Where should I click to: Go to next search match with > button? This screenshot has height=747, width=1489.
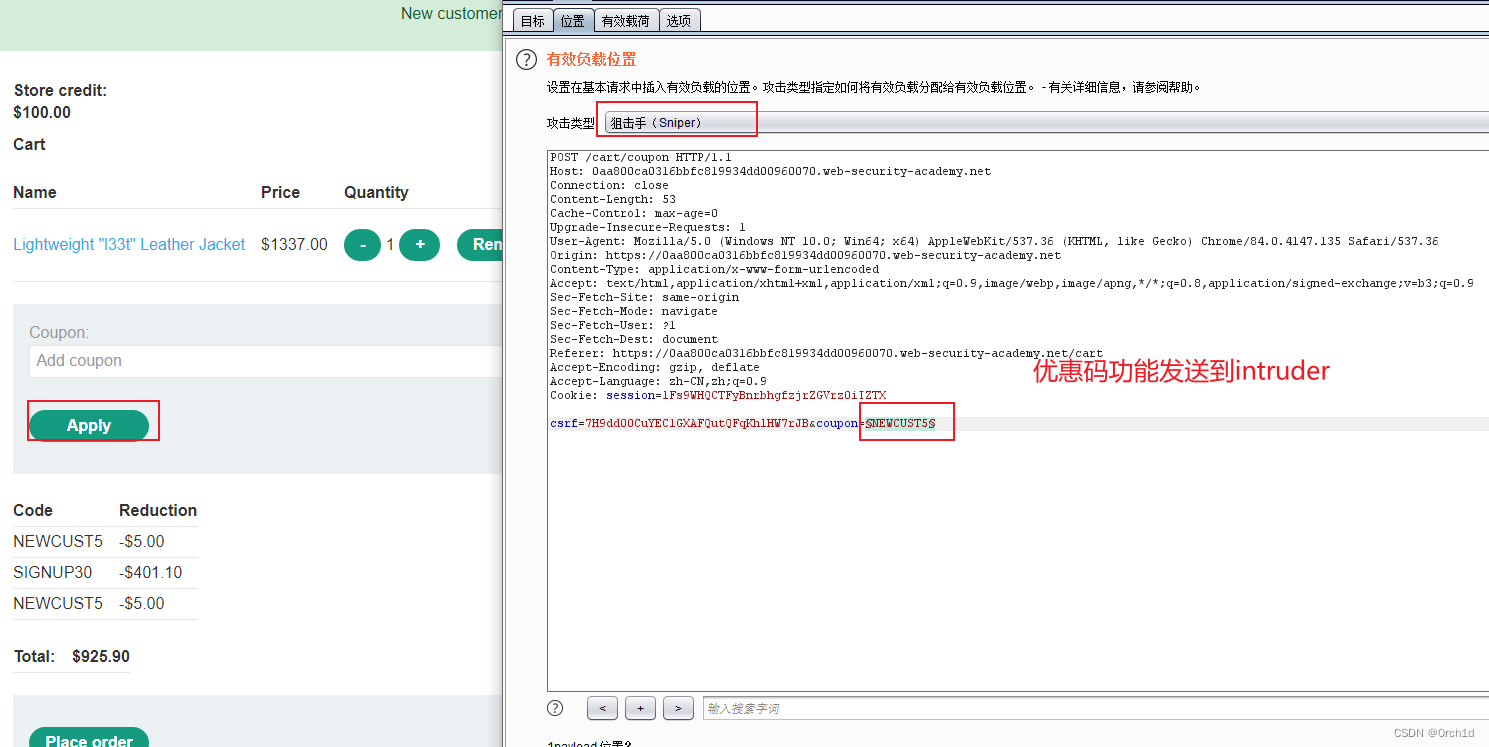click(678, 709)
